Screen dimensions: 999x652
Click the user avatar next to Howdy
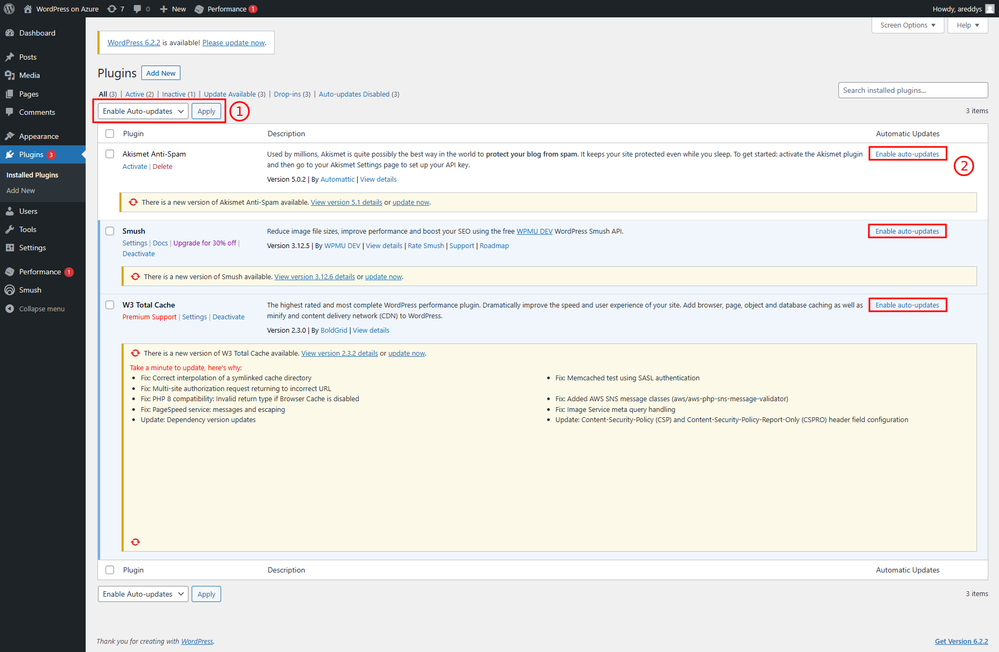(989, 9)
